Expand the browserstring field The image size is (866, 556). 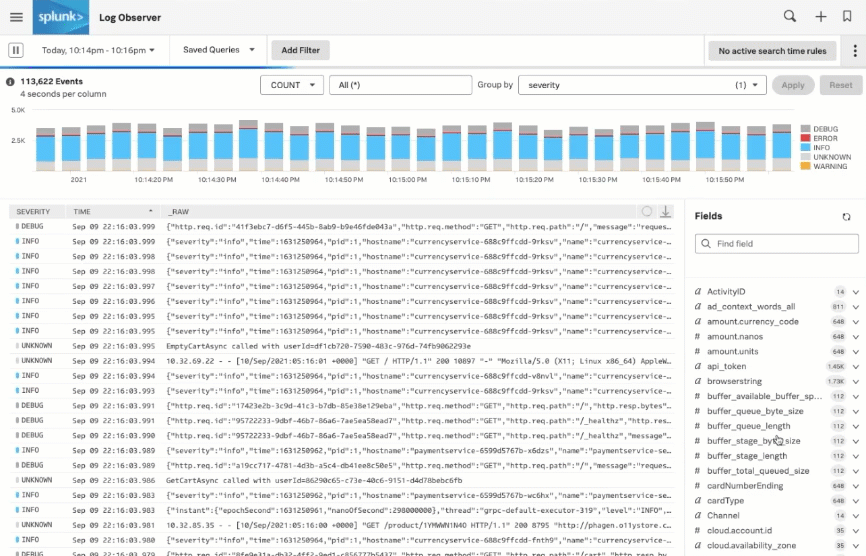click(x=856, y=382)
